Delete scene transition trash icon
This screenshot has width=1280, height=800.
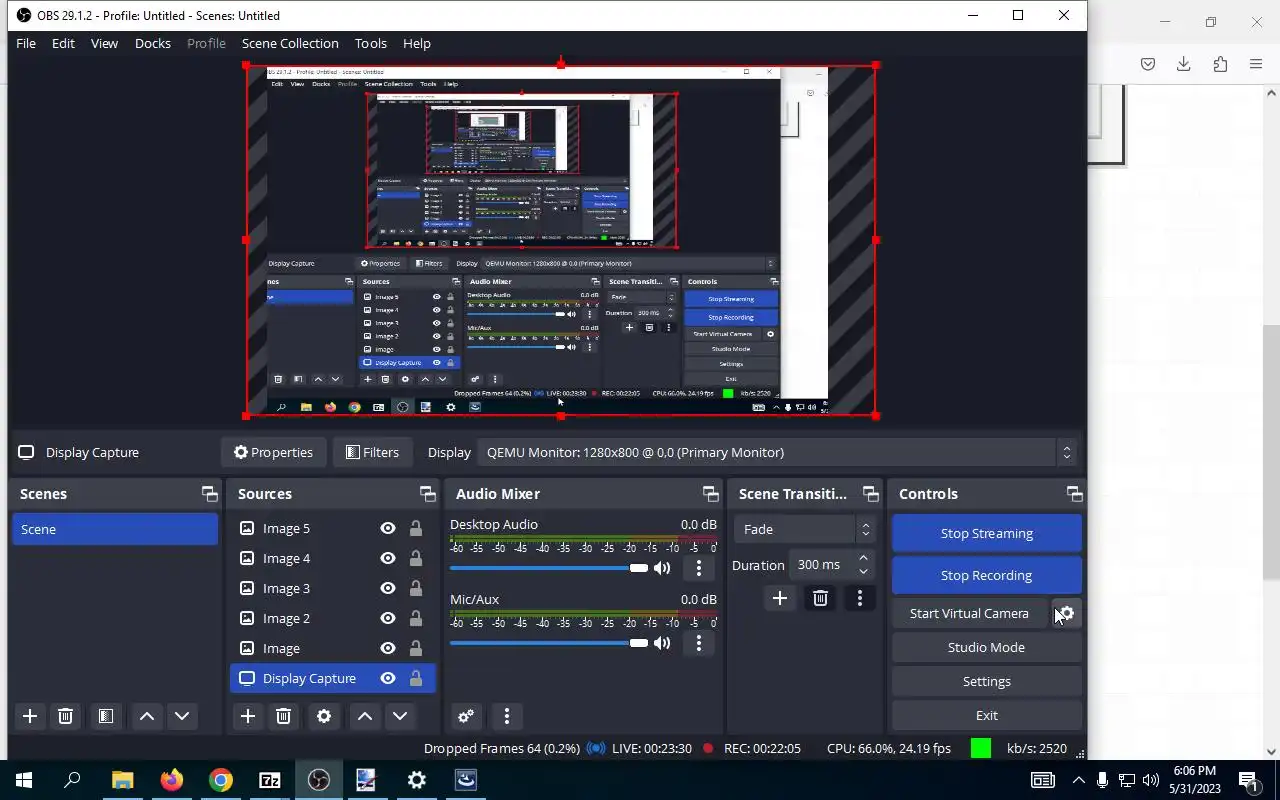point(820,598)
